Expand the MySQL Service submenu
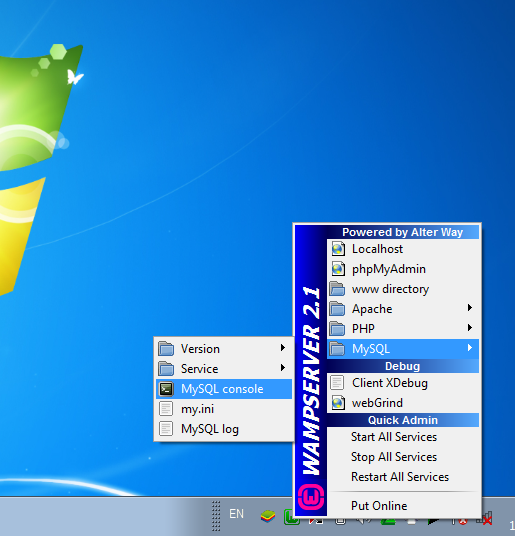 pyautogui.click(x=224, y=369)
